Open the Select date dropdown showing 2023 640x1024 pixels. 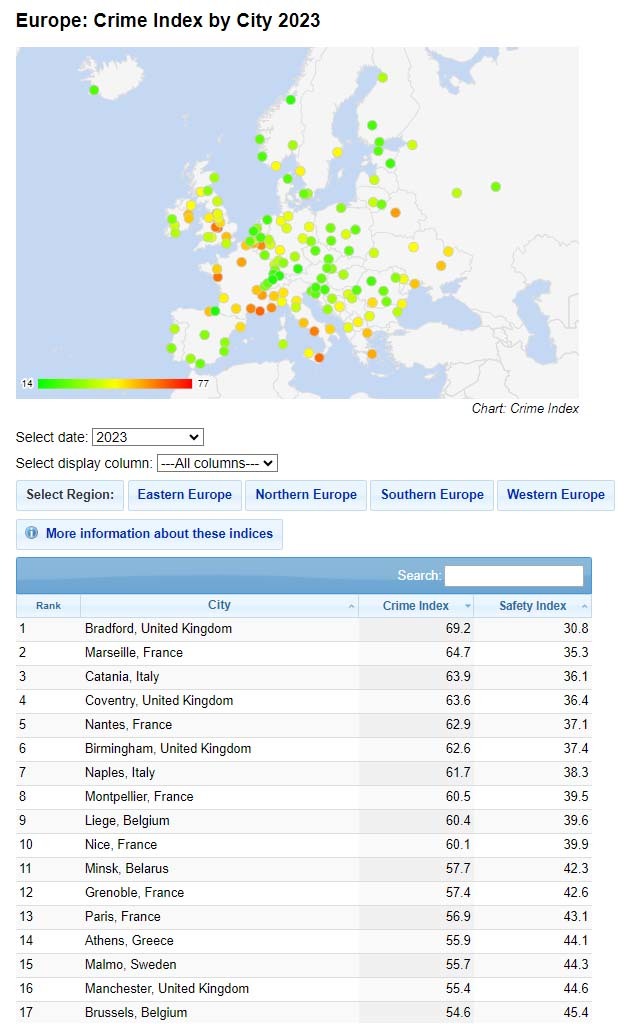pos(147,437)
